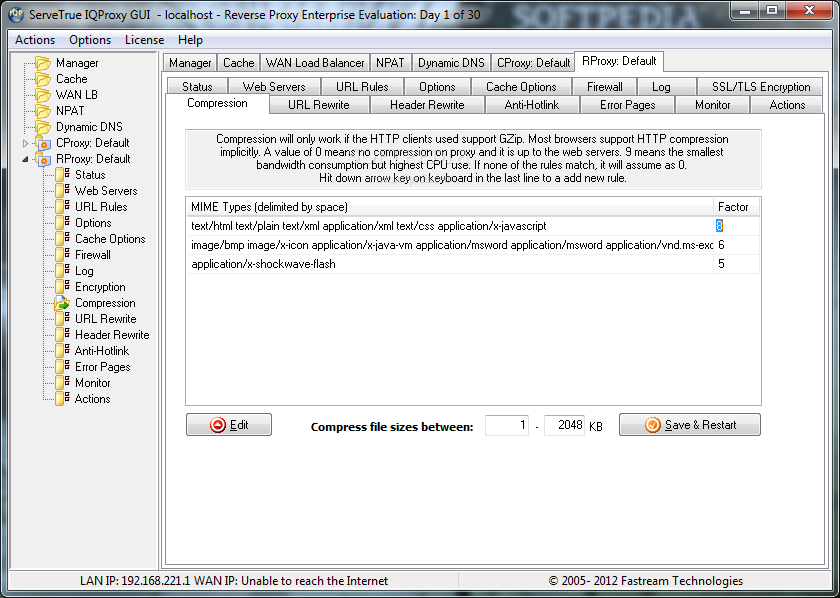Click the Header Rewrite item icon in tree
The image size is (840, 598).
[x=63, y=335]
